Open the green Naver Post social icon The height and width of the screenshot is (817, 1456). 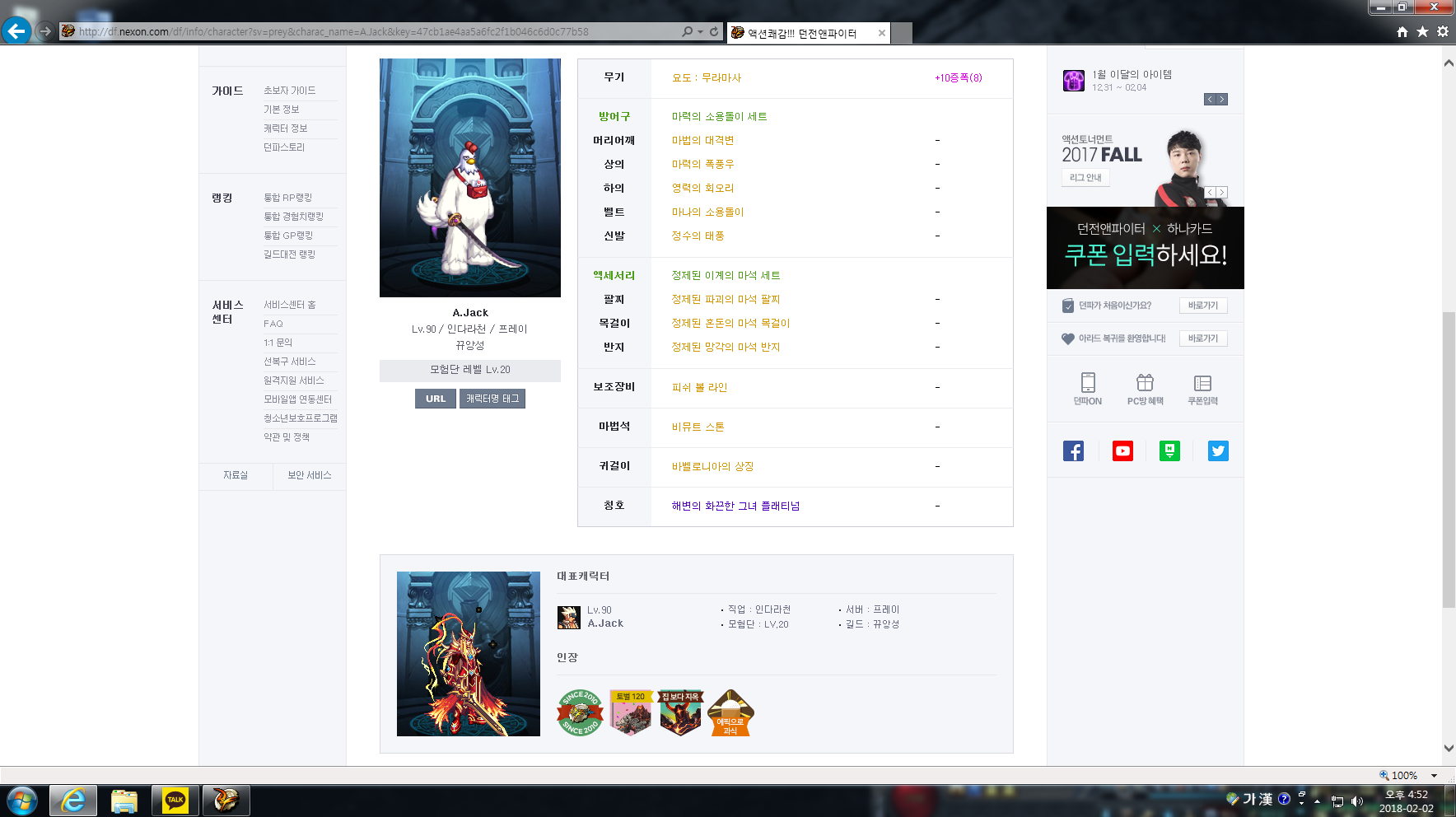(x=1169, y=451)
